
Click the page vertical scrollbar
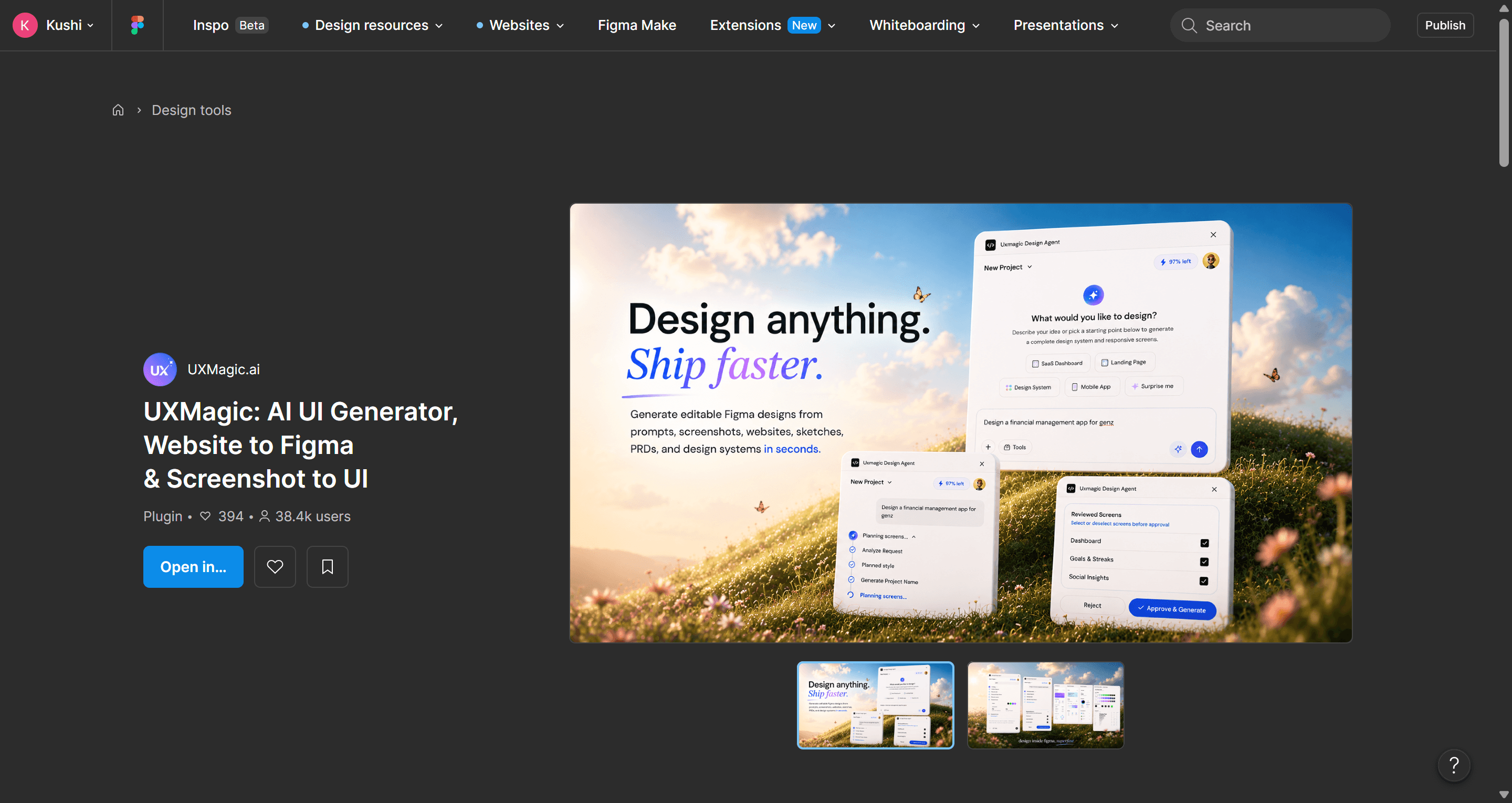(x=1503, y=94)
